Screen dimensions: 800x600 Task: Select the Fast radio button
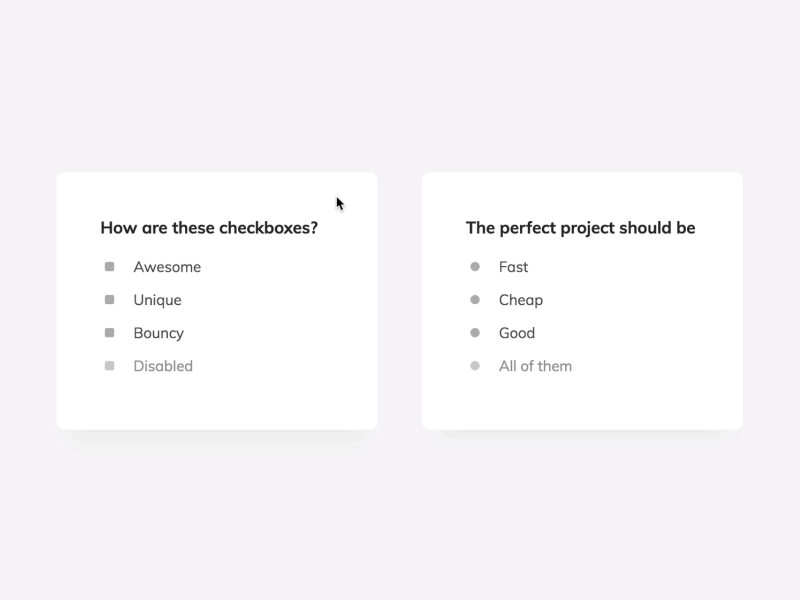pyautogui.click(x=476, y=266)
